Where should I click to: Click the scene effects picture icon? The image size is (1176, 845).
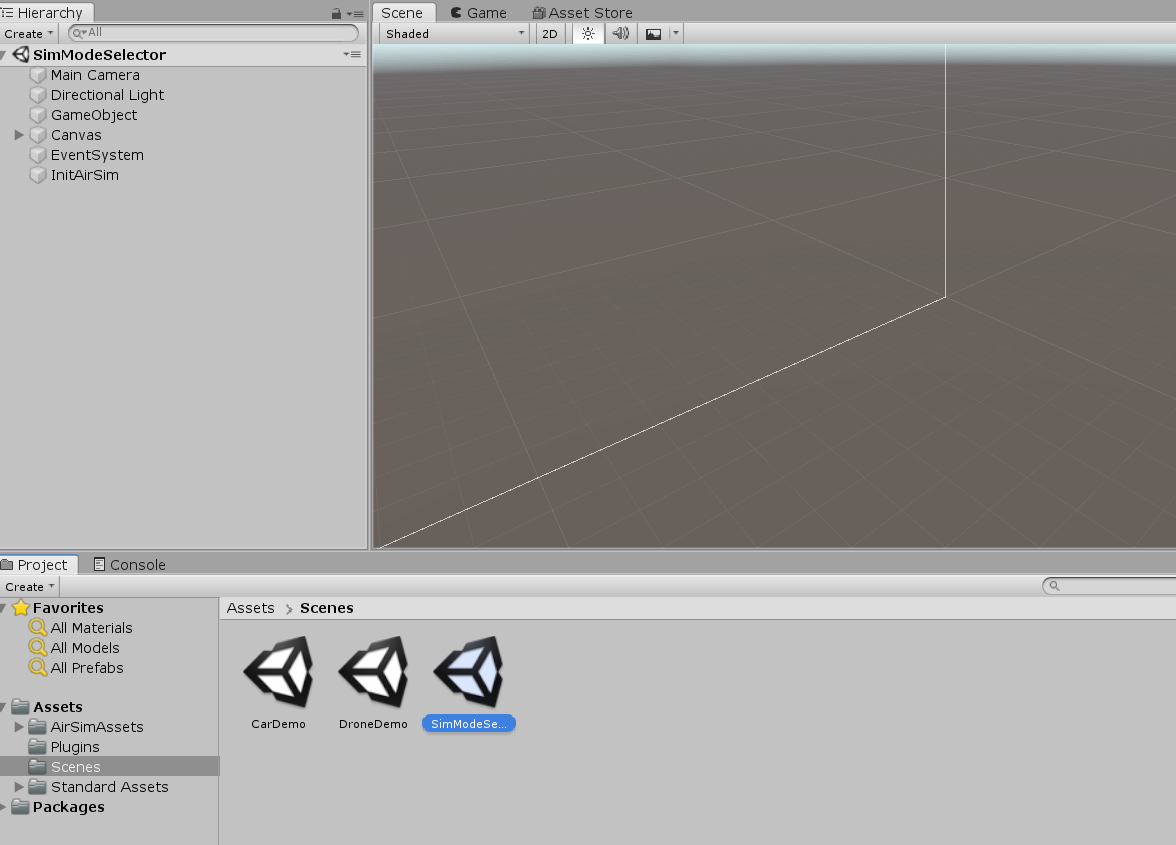pos(651,33)
